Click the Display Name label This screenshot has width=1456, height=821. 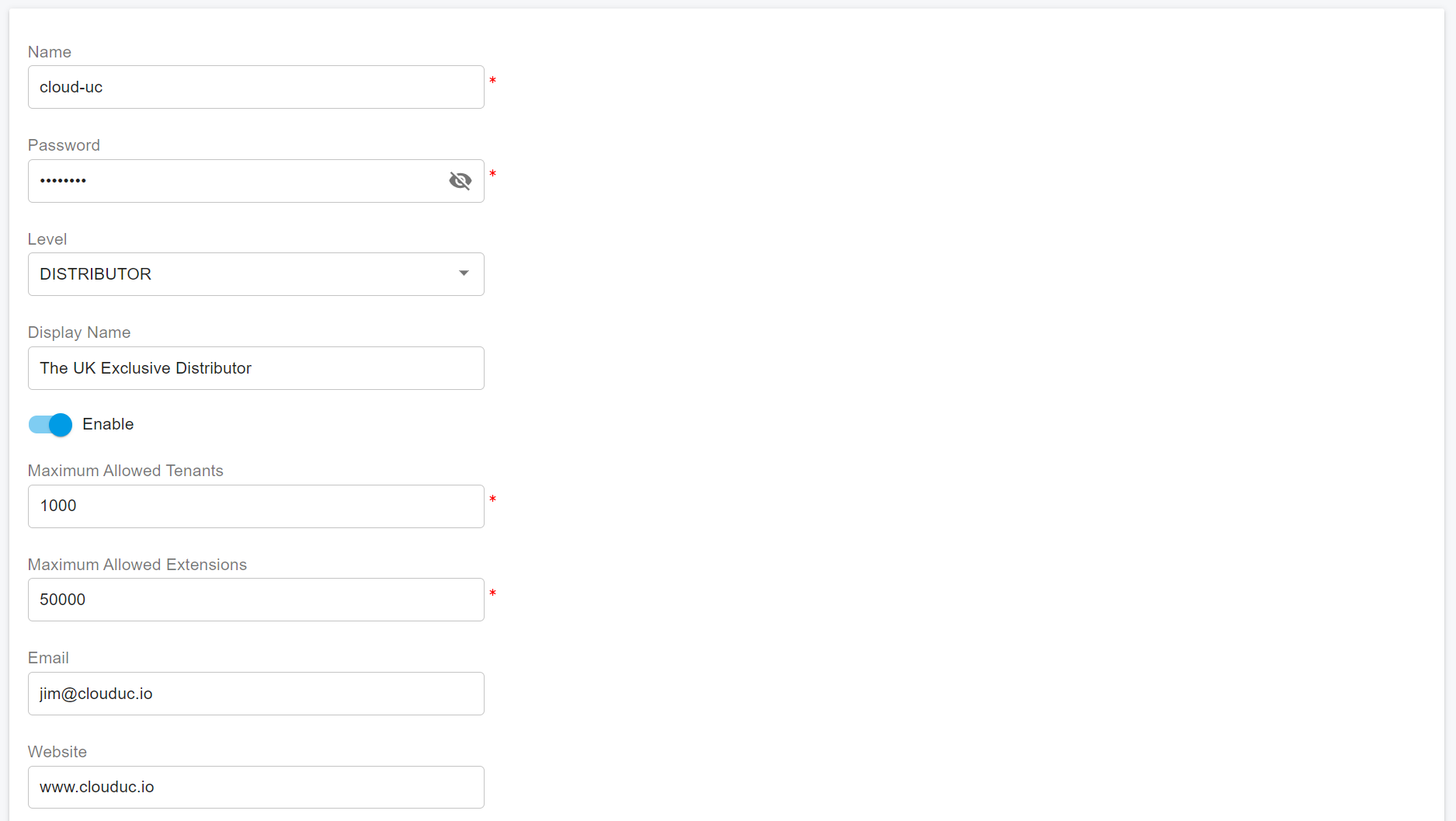pyautogui.click(x=79, y=332)
